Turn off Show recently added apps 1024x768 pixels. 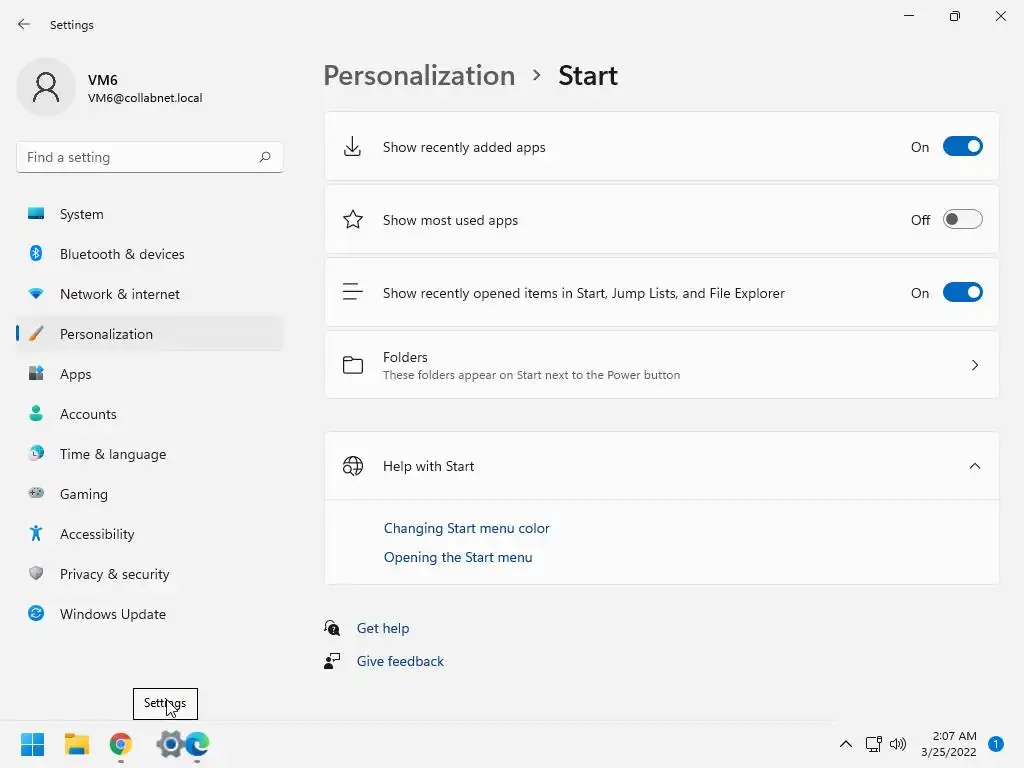tap(962, 147)
